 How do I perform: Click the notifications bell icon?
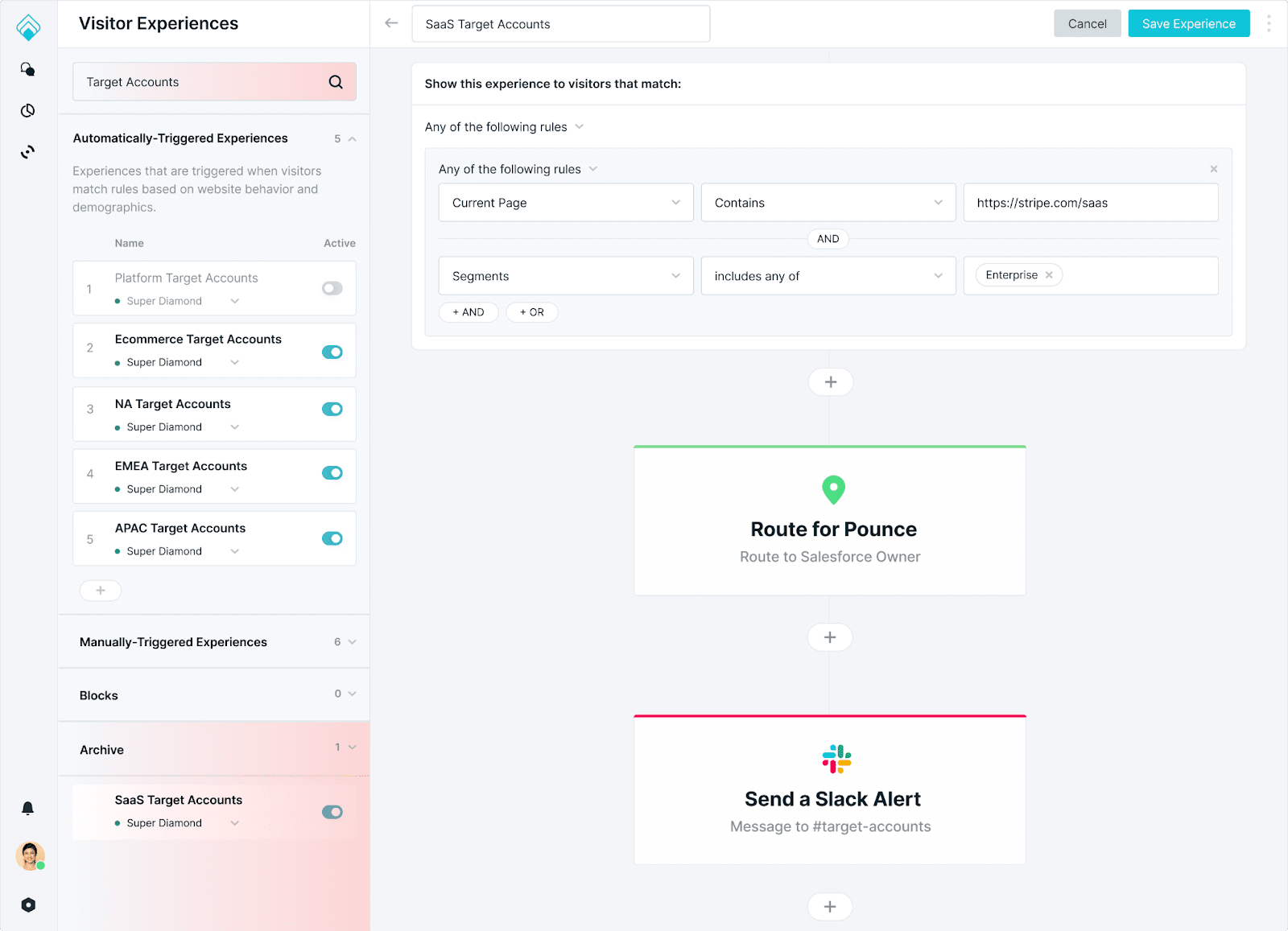point(28,808)
